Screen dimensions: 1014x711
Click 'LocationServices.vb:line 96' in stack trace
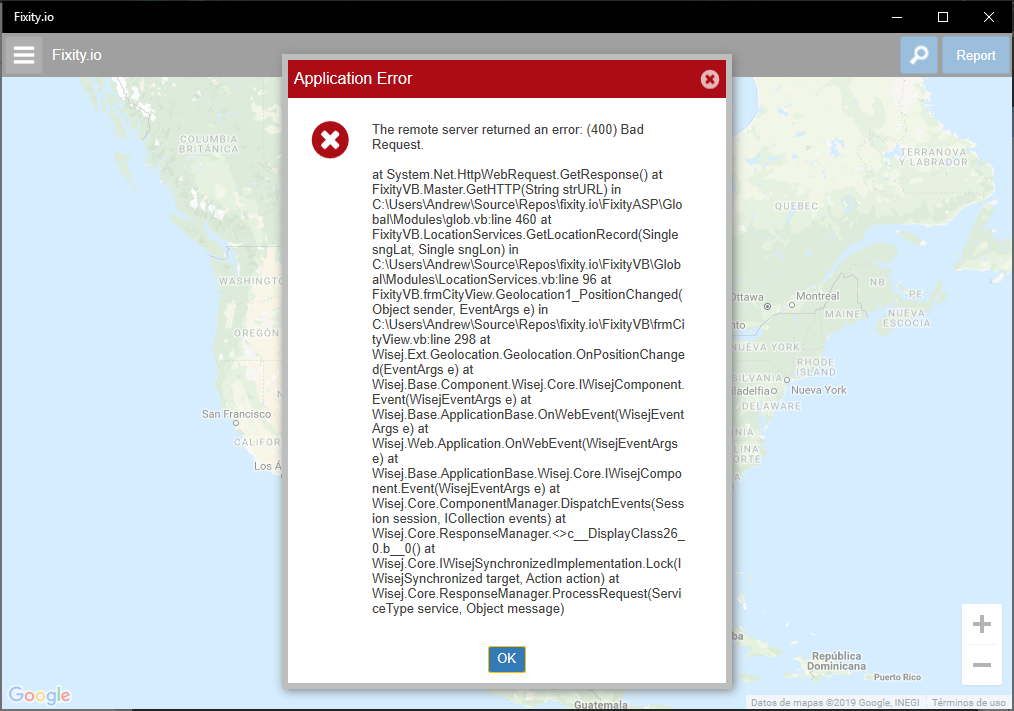pyautogui.click(x=517, y=279)
